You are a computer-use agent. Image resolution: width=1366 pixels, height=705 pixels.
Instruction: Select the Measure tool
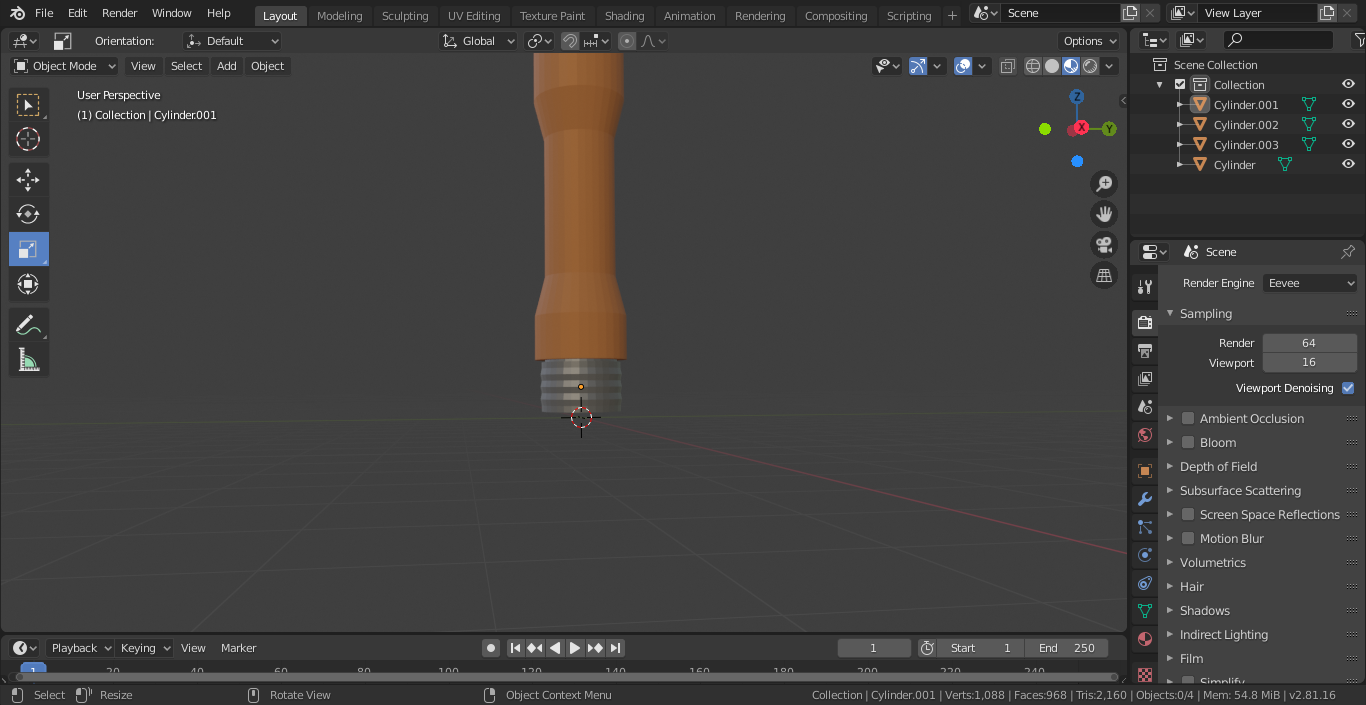pos(28,360)
